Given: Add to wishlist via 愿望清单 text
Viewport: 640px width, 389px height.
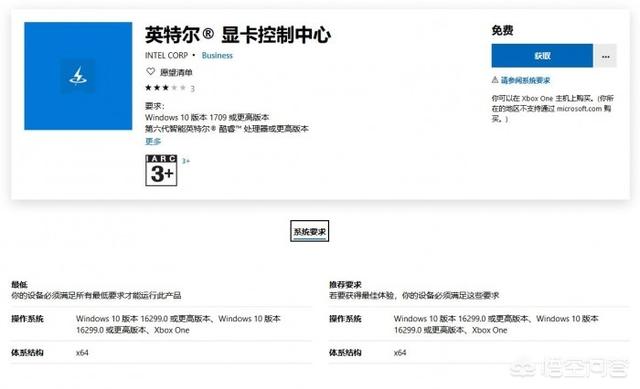Looking at the screenshot, I should pos(176,73).
